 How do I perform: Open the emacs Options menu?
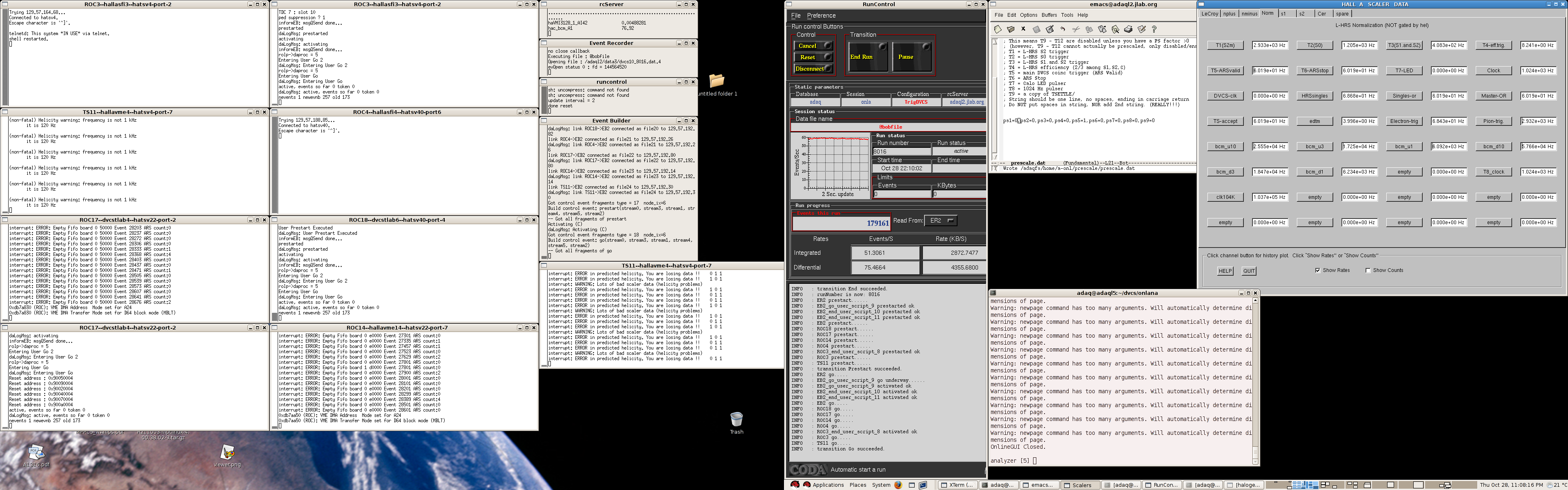tap(1028, 15)
